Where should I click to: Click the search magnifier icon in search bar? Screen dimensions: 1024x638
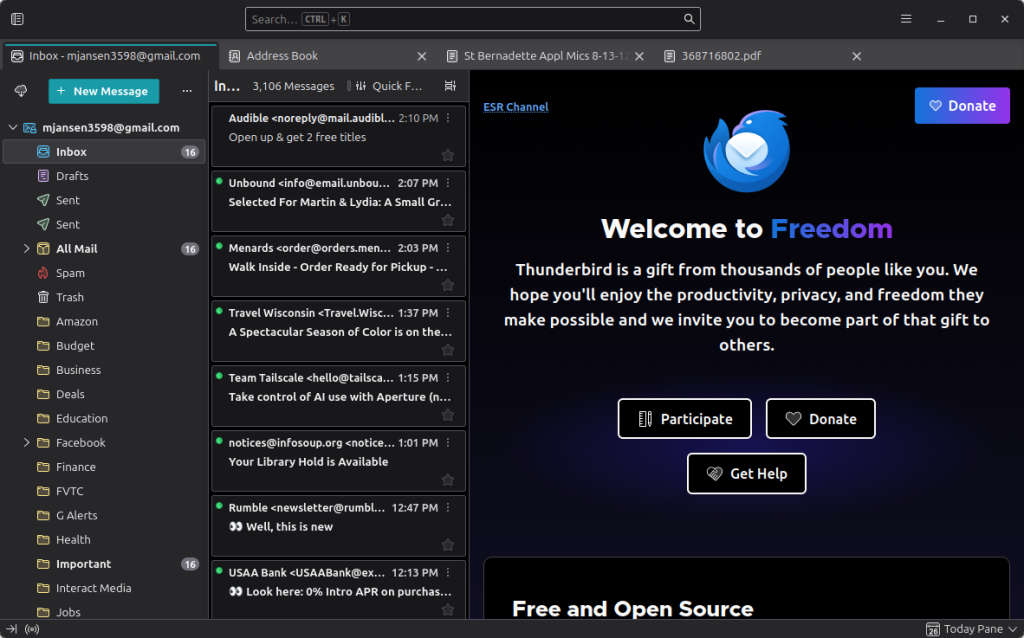coord(689,19)
